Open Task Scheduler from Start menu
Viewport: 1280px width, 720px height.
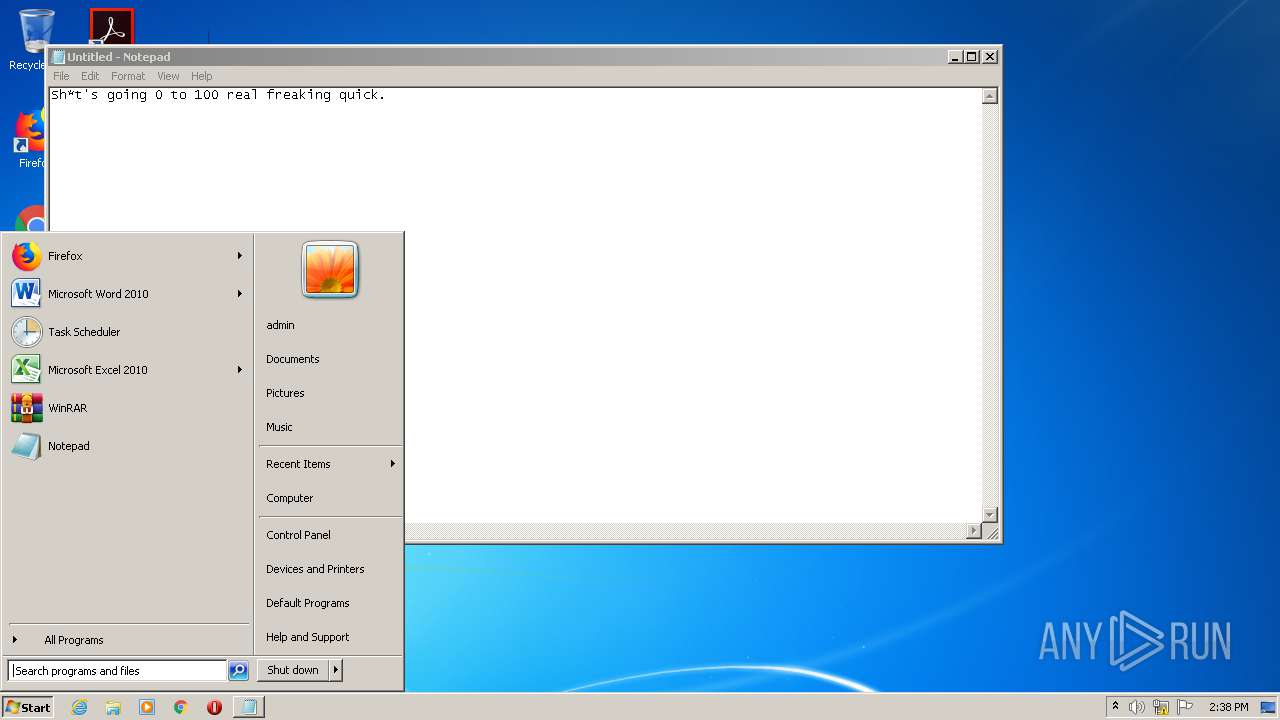(127, 332)
